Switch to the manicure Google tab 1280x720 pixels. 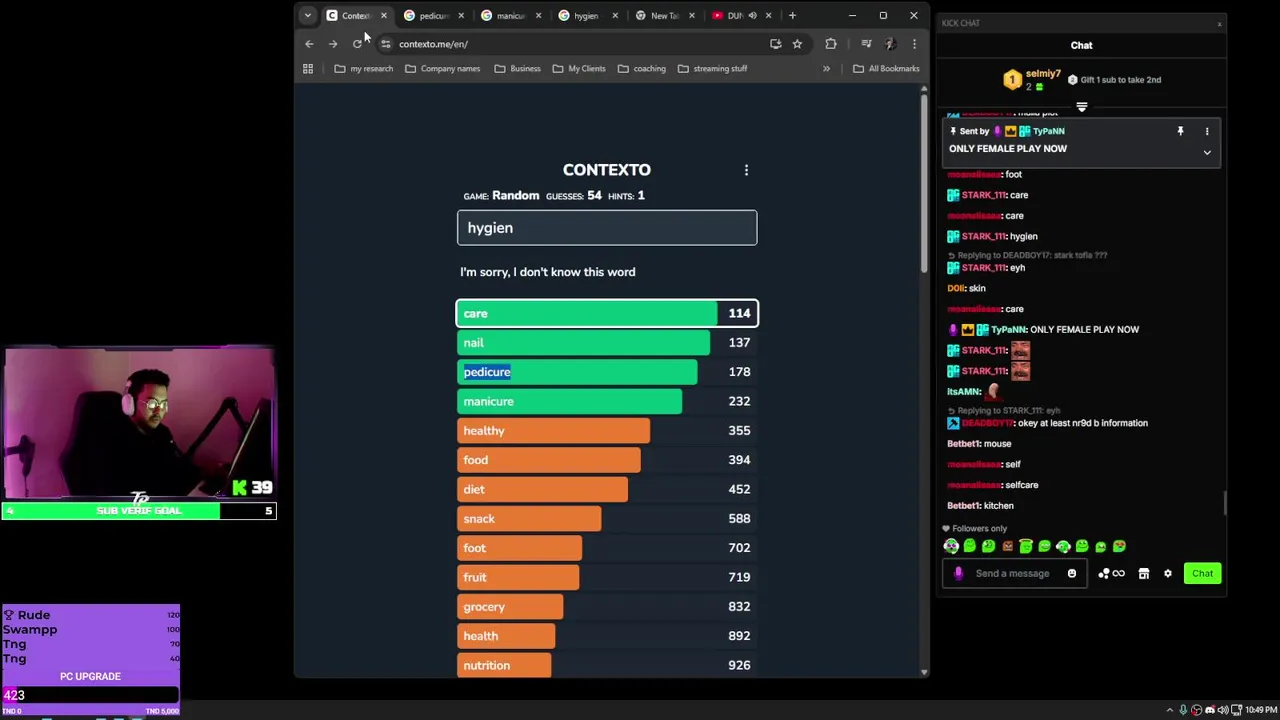click(x=510, y=15)
